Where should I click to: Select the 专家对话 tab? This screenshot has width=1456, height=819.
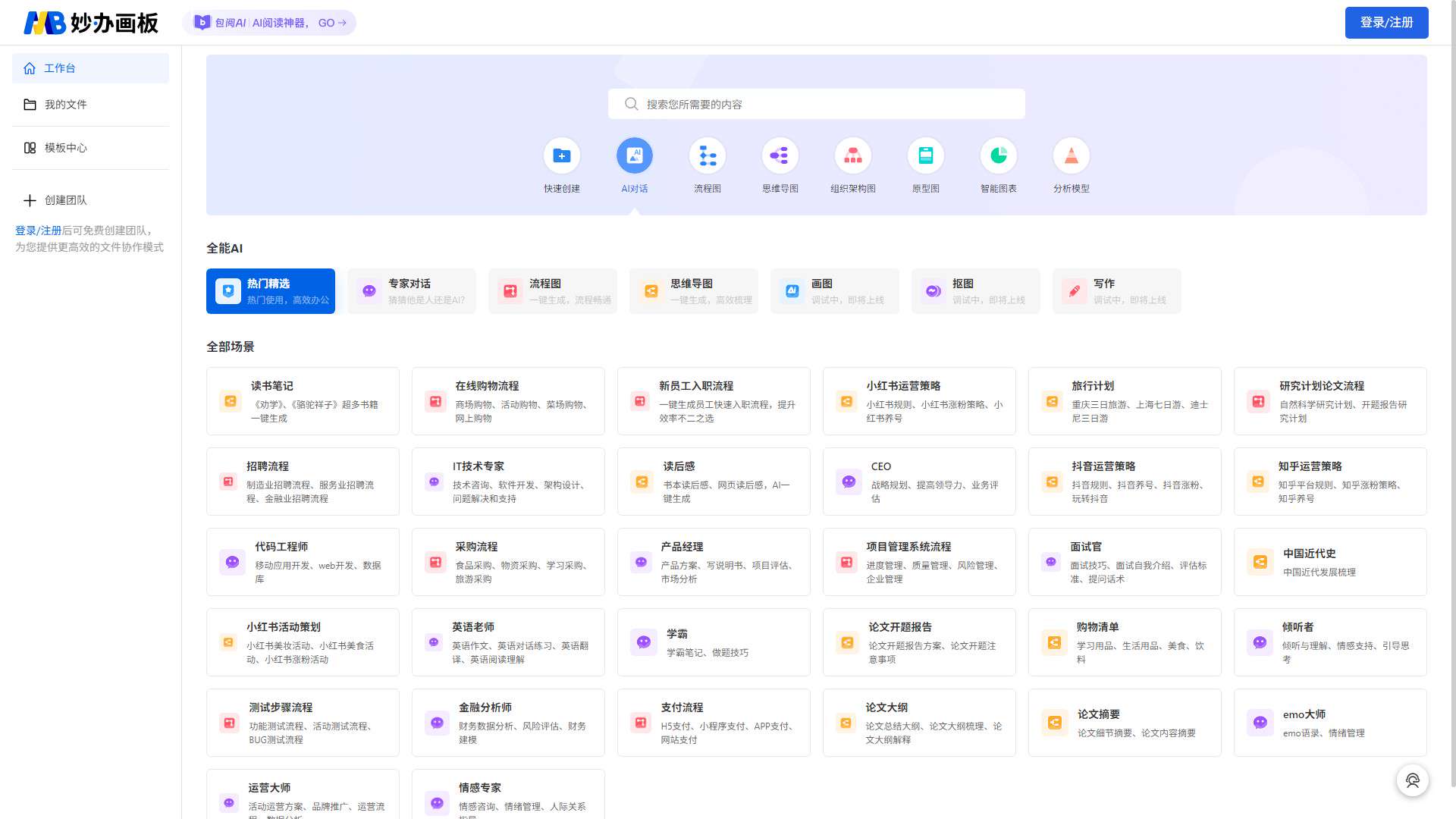pos(412,291)
